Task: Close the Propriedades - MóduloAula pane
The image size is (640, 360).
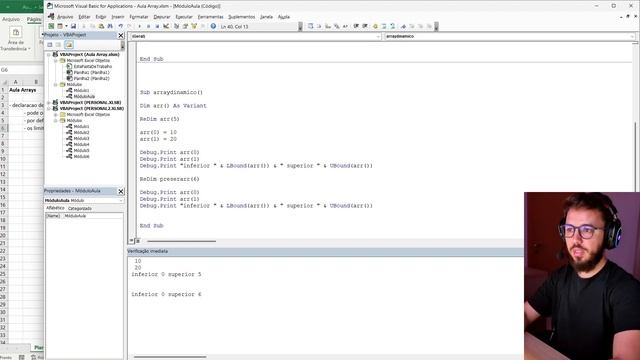Action: click(x=121, y=191)
